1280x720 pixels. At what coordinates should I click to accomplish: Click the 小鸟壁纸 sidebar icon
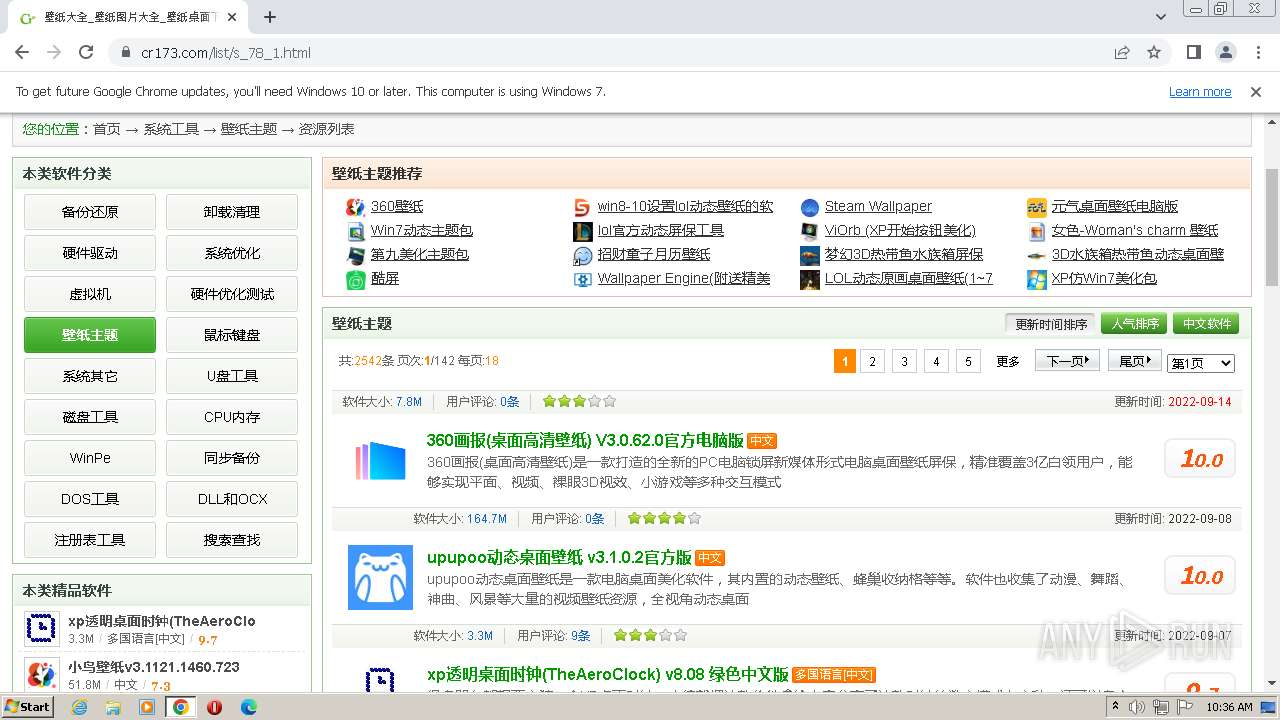point(41,674)
